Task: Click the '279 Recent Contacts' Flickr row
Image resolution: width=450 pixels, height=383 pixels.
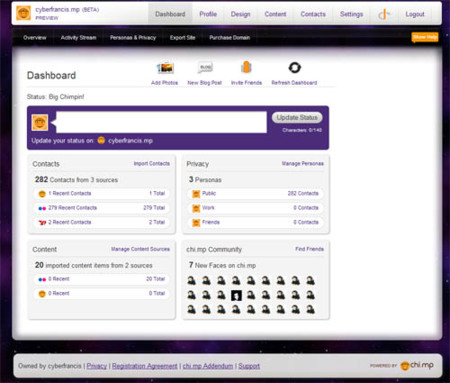Action: (102, 208)
